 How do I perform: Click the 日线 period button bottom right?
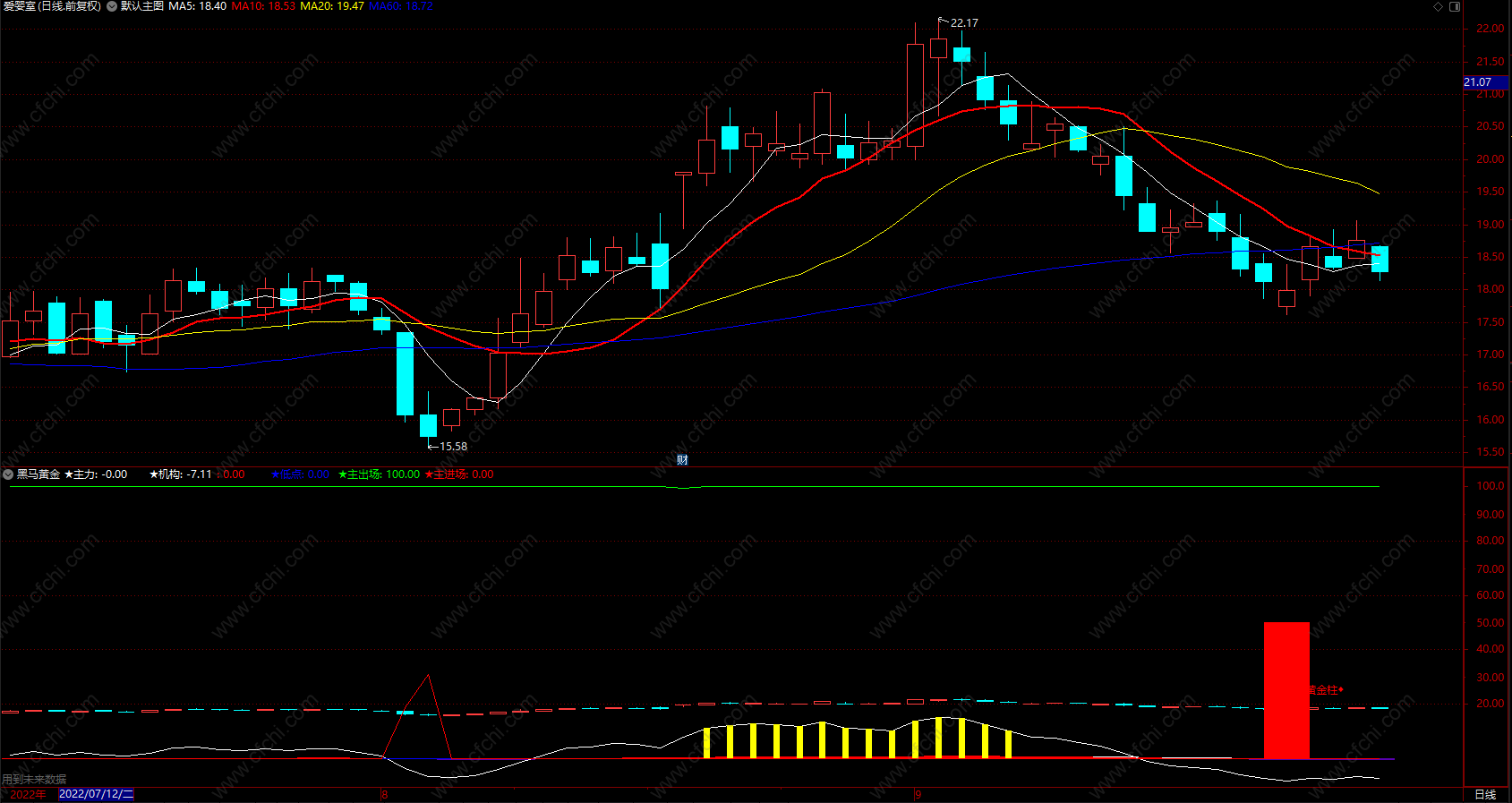point(1485,795)
